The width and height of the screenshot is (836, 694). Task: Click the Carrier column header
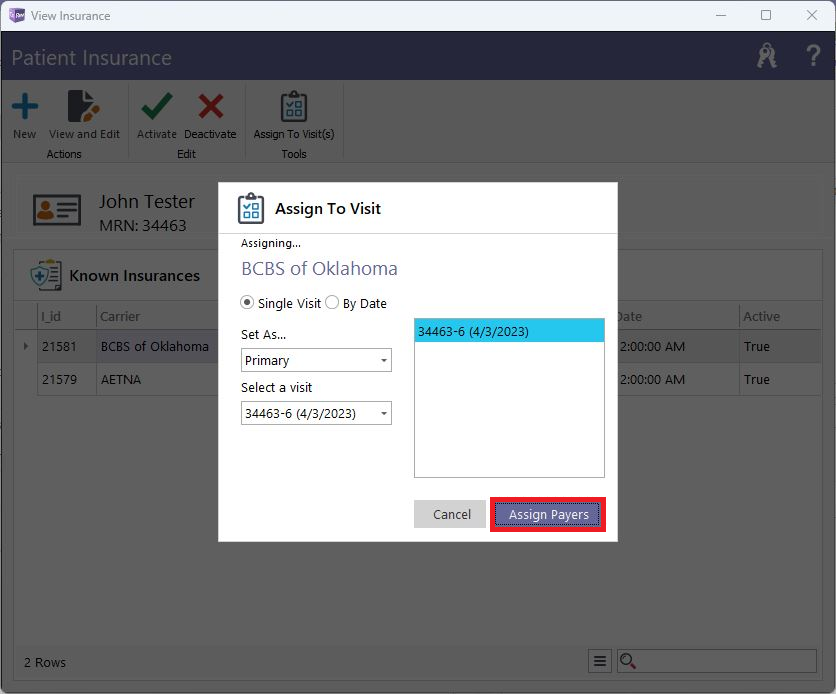click(x=157, y=316)
